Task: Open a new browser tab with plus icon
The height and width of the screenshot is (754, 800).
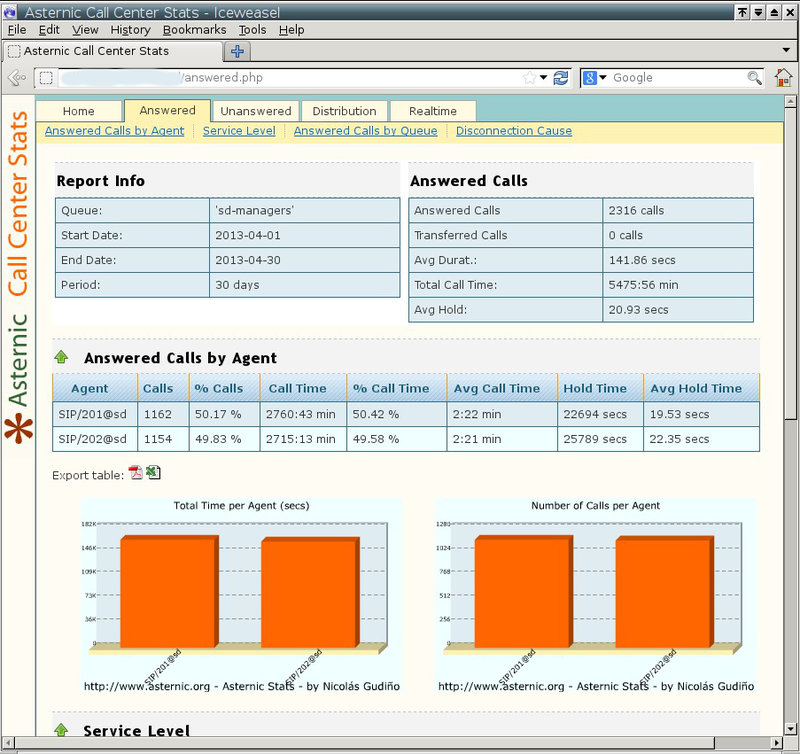Action: 237,51
